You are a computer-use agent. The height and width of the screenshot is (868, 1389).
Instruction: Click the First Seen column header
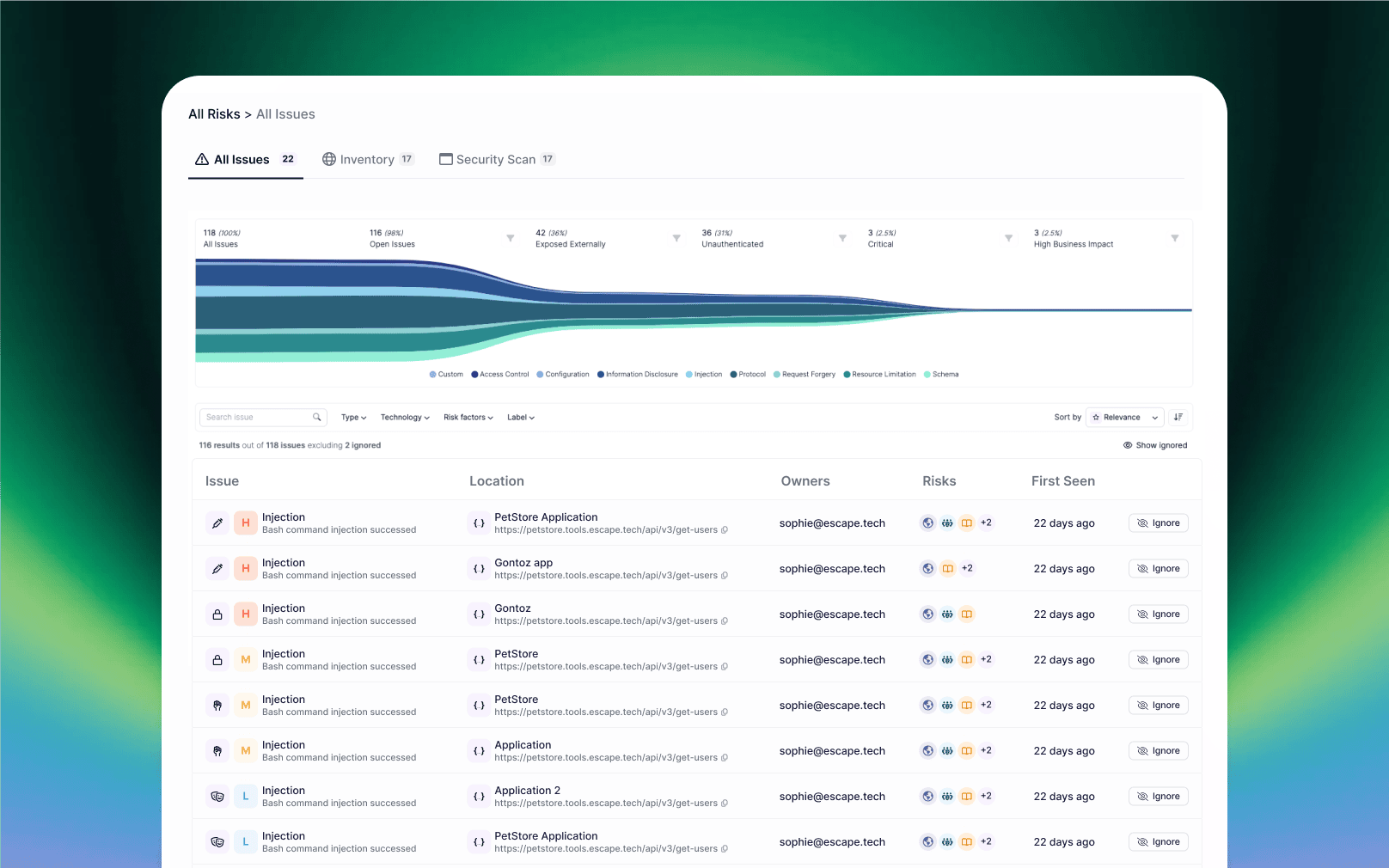tap(1063, 481)
